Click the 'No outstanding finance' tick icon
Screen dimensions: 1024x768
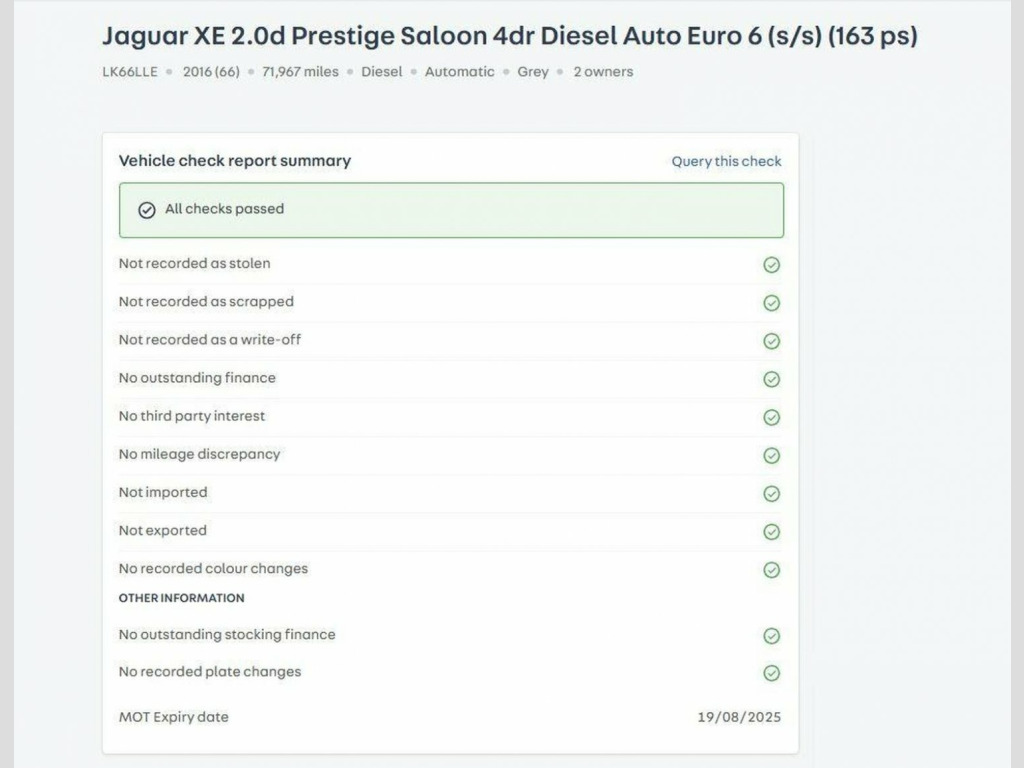(771, 379)
